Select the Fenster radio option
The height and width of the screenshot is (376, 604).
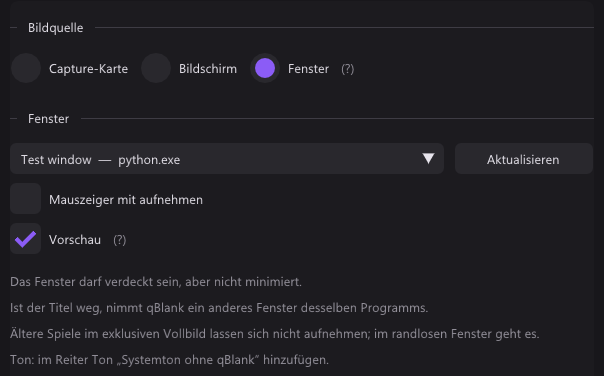265,69
